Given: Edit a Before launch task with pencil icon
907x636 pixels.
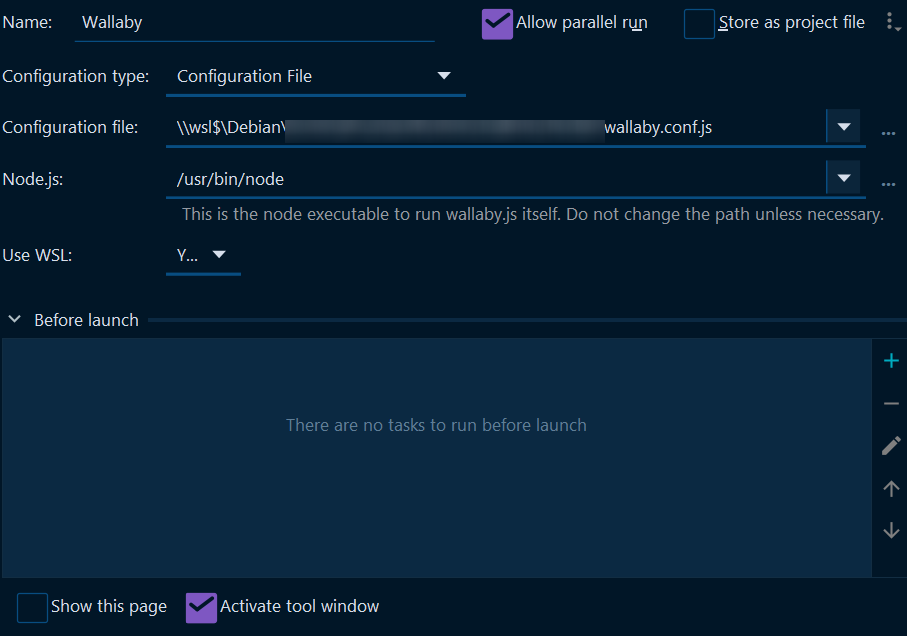Looking at the screenshot, I should 890,445.
